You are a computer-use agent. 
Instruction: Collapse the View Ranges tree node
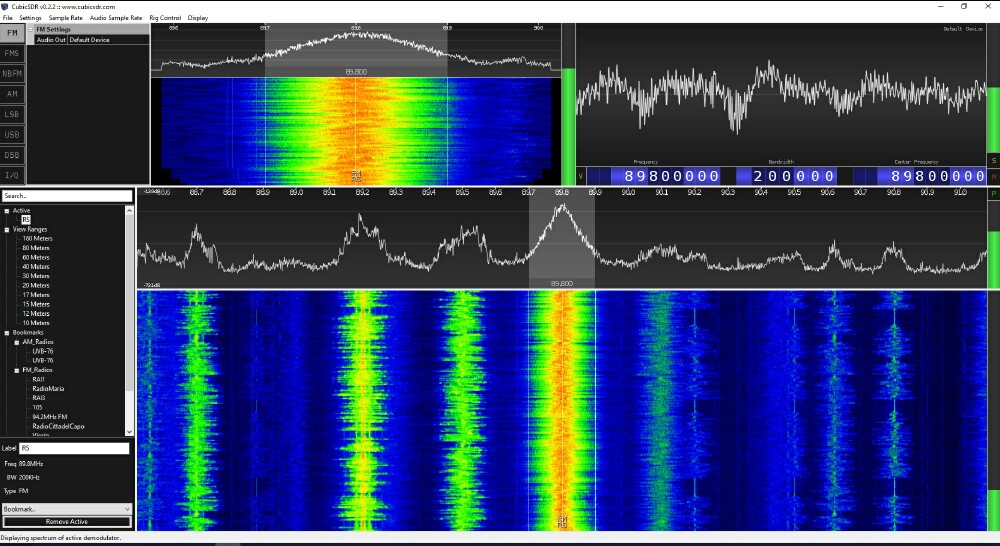[7, 229]
